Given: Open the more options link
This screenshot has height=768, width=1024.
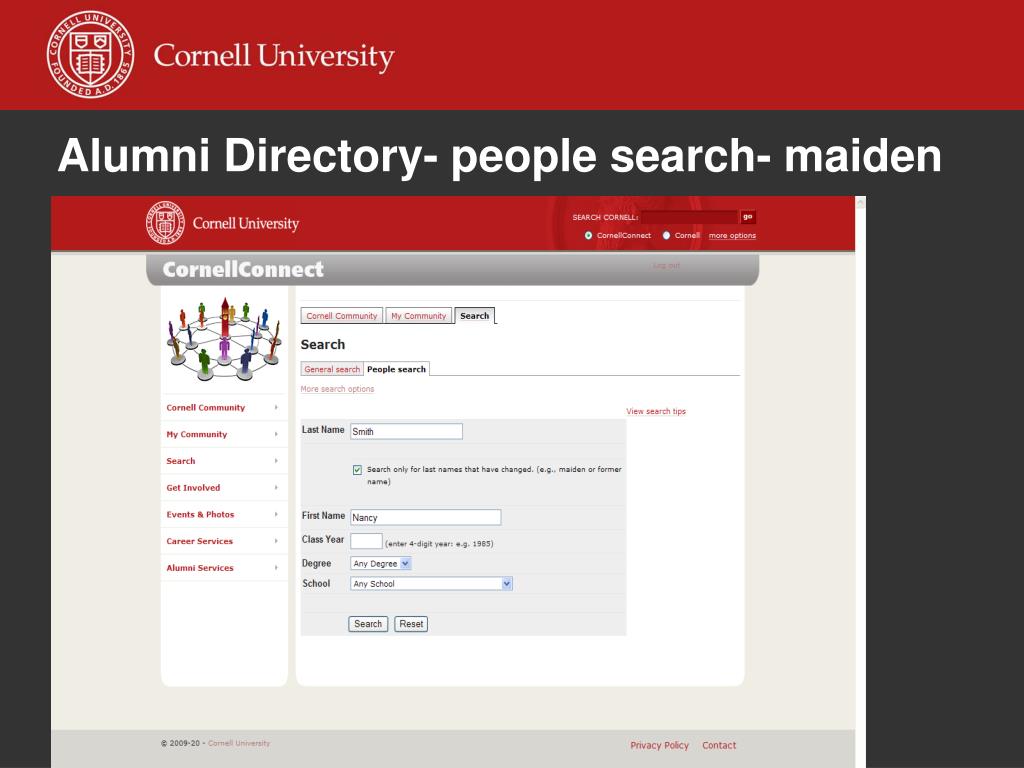Looking at the screenshot, I should pos(732,236).
